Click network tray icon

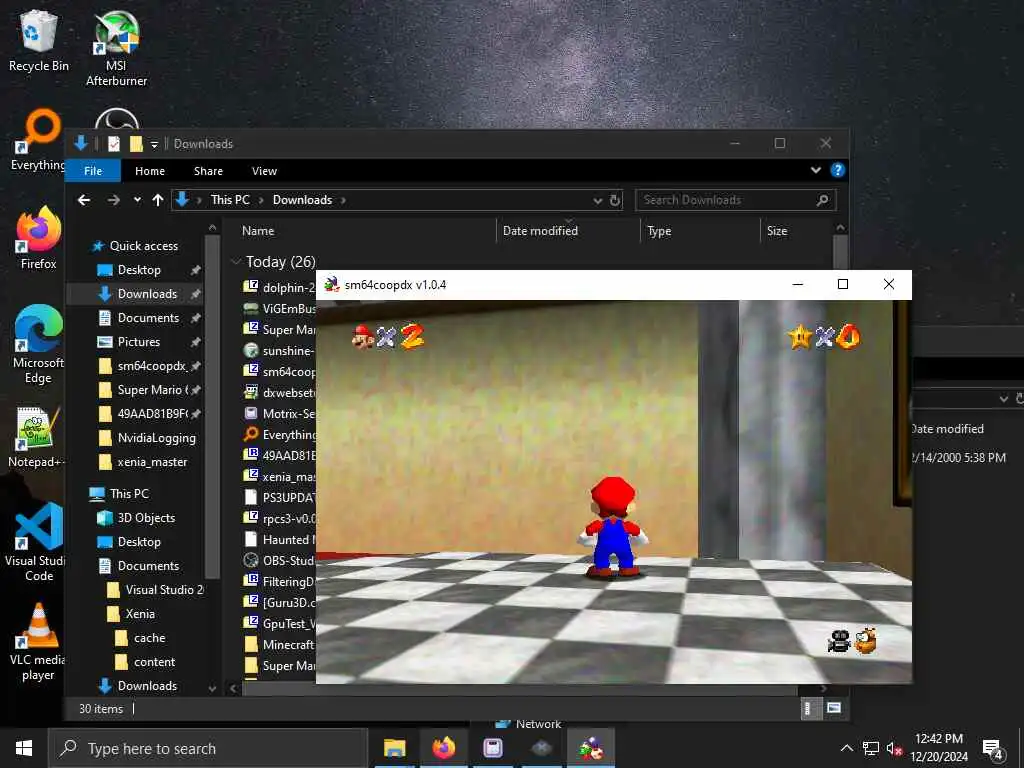(x=871, y=749)
